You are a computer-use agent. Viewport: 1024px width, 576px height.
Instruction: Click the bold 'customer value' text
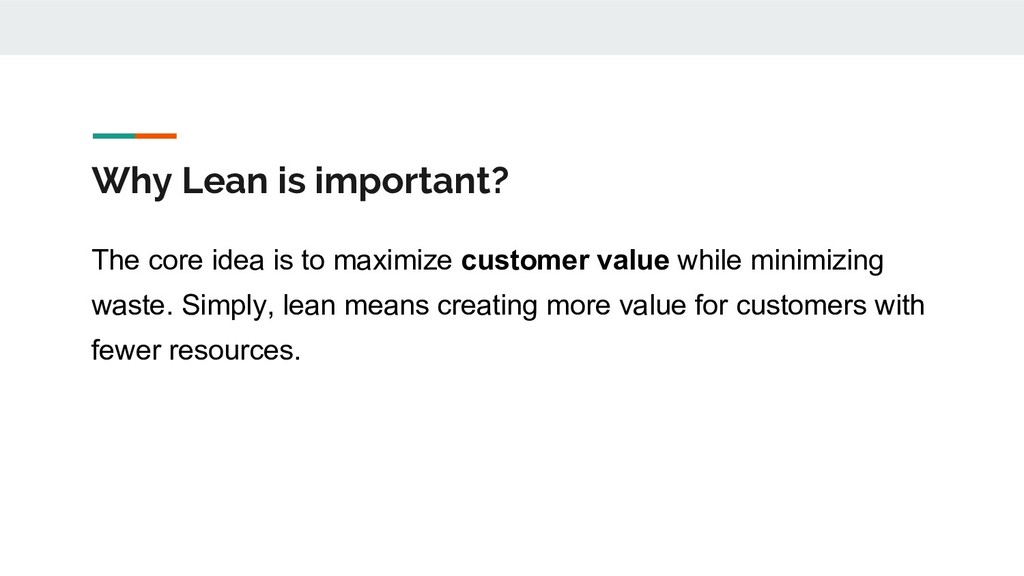[565, 260]
